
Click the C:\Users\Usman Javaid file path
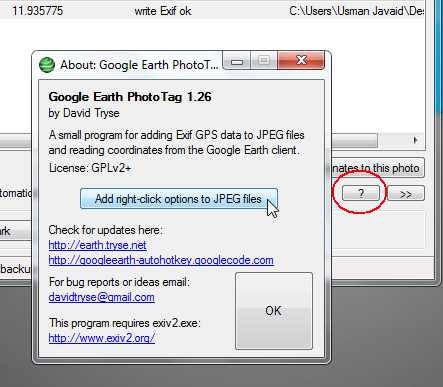(x=357, y=11)
